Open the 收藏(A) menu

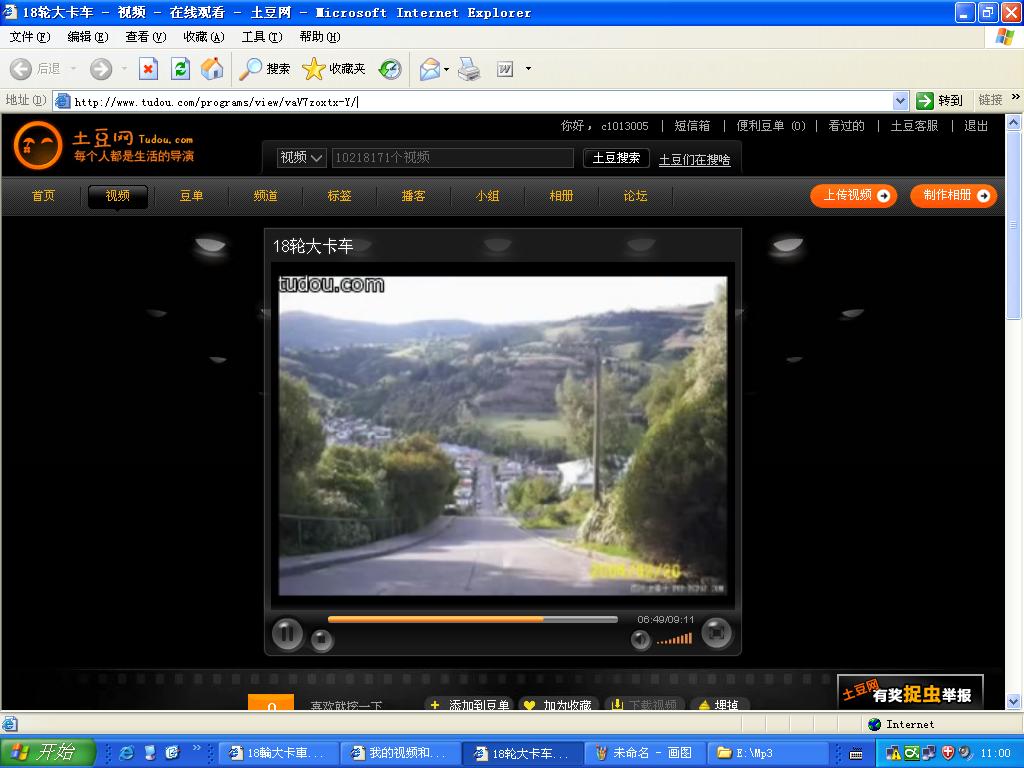[204, 37]
